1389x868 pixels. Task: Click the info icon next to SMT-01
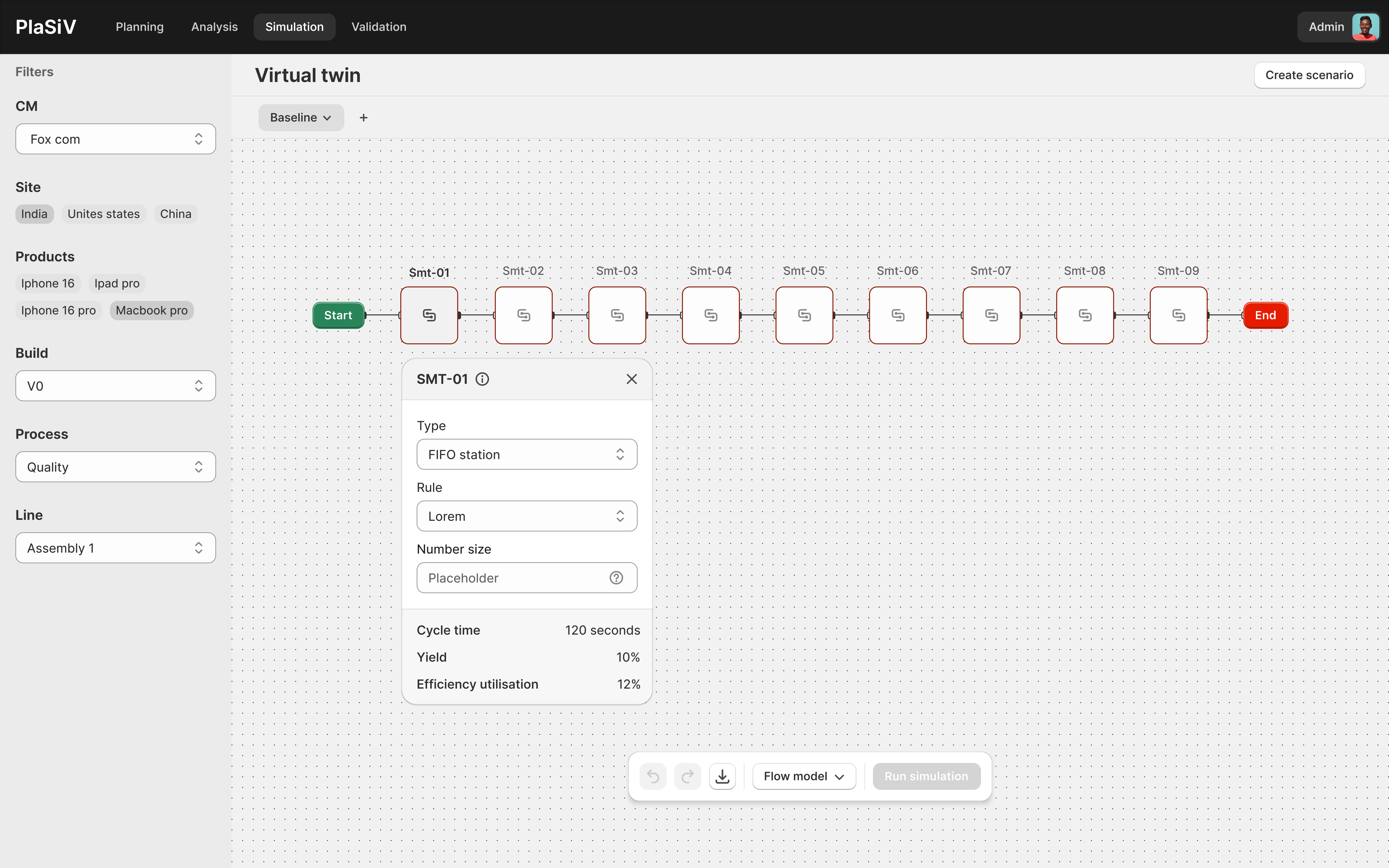click(482, 379)
